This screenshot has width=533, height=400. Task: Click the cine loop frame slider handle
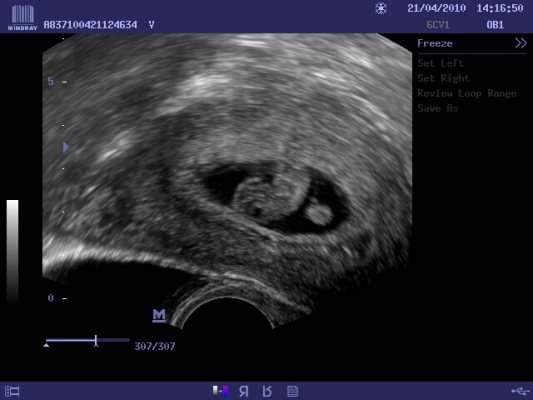coord(96,341)
